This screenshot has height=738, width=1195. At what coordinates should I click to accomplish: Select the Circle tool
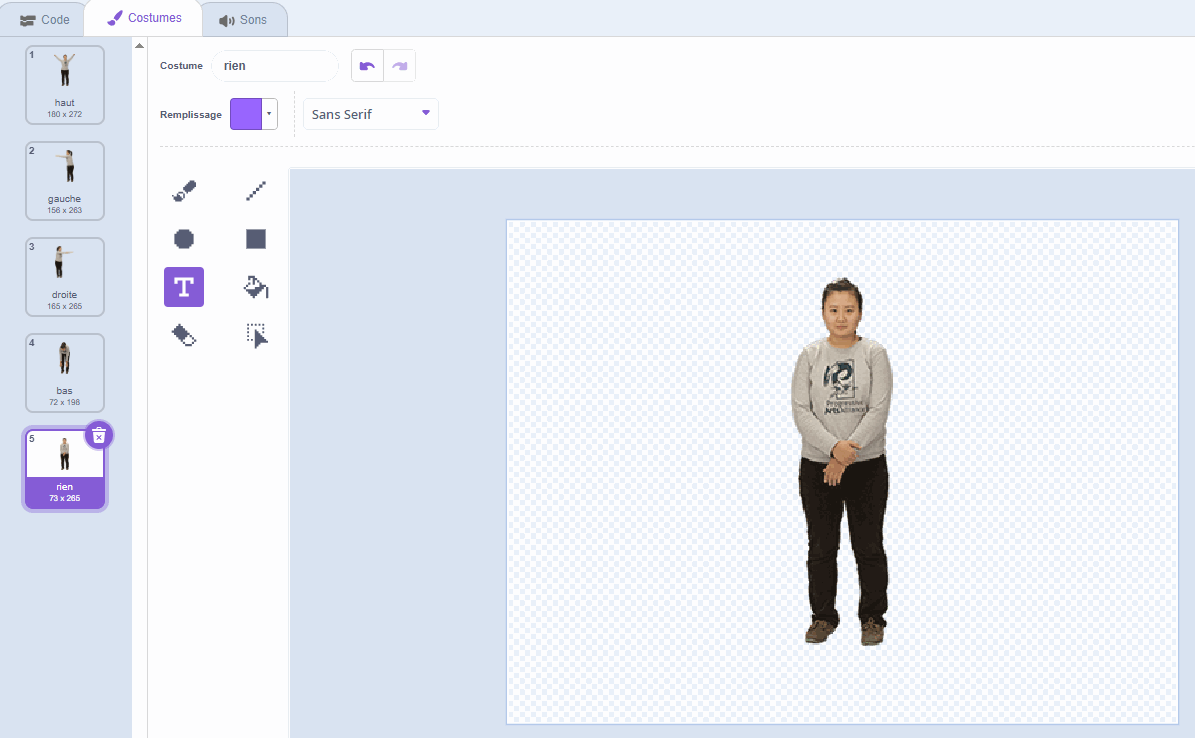pos(184,239)
